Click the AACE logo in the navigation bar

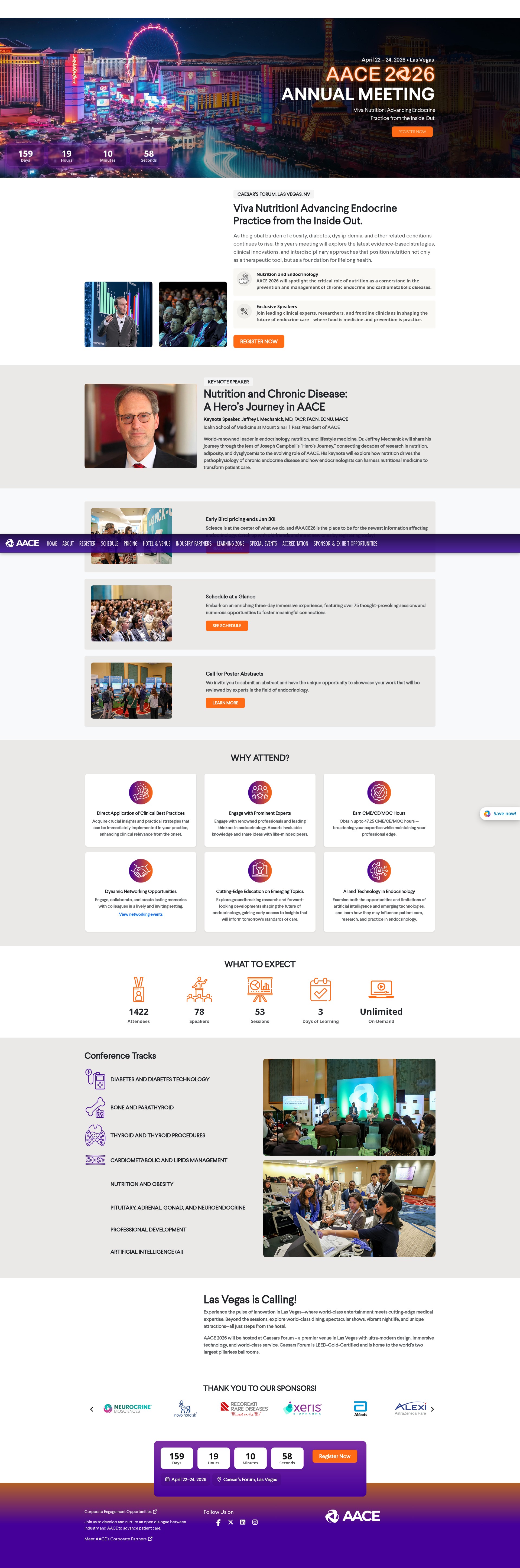pos(22,543)
